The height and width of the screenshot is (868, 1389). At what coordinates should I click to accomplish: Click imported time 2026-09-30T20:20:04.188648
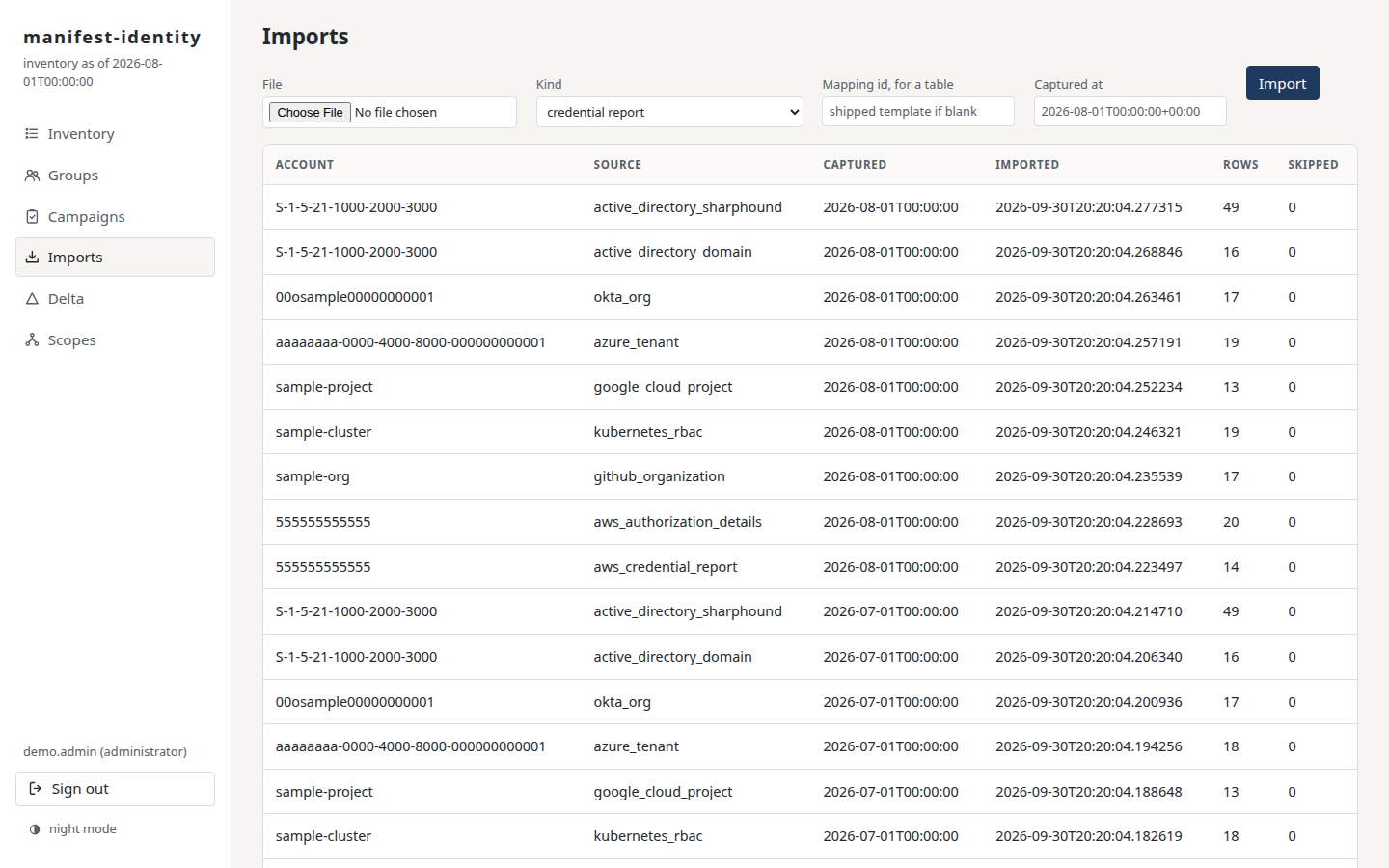click(1088, 792)
